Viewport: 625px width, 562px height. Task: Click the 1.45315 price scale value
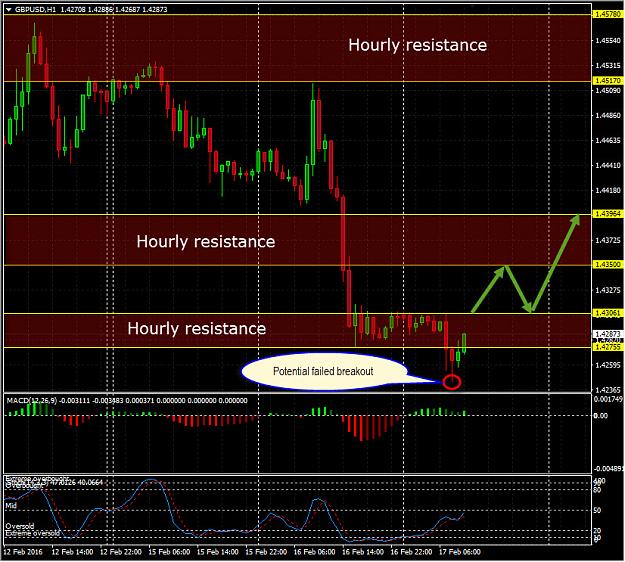608,65
